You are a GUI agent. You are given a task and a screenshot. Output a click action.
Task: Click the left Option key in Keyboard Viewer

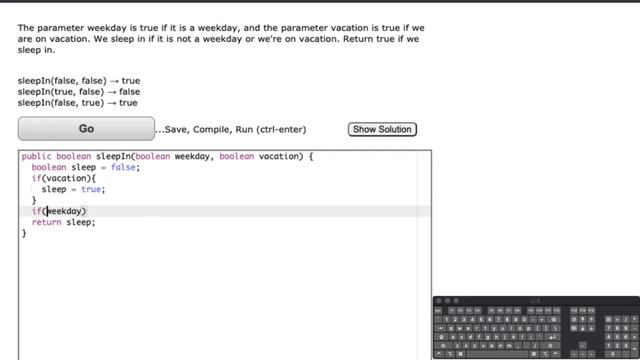[x=450, y=354]
